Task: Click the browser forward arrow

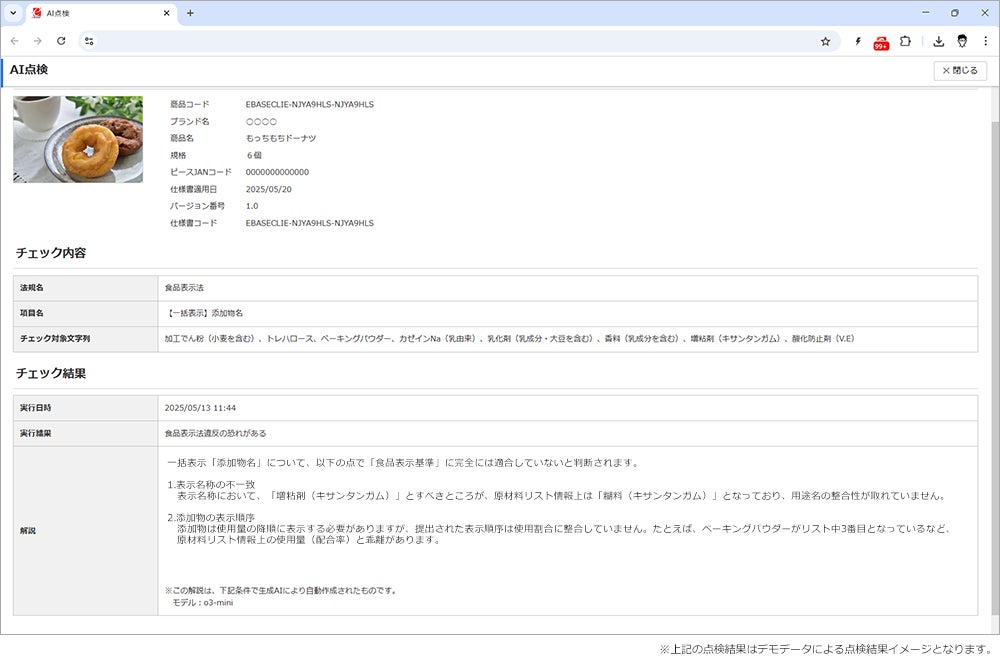Action: tap(38, 41)
